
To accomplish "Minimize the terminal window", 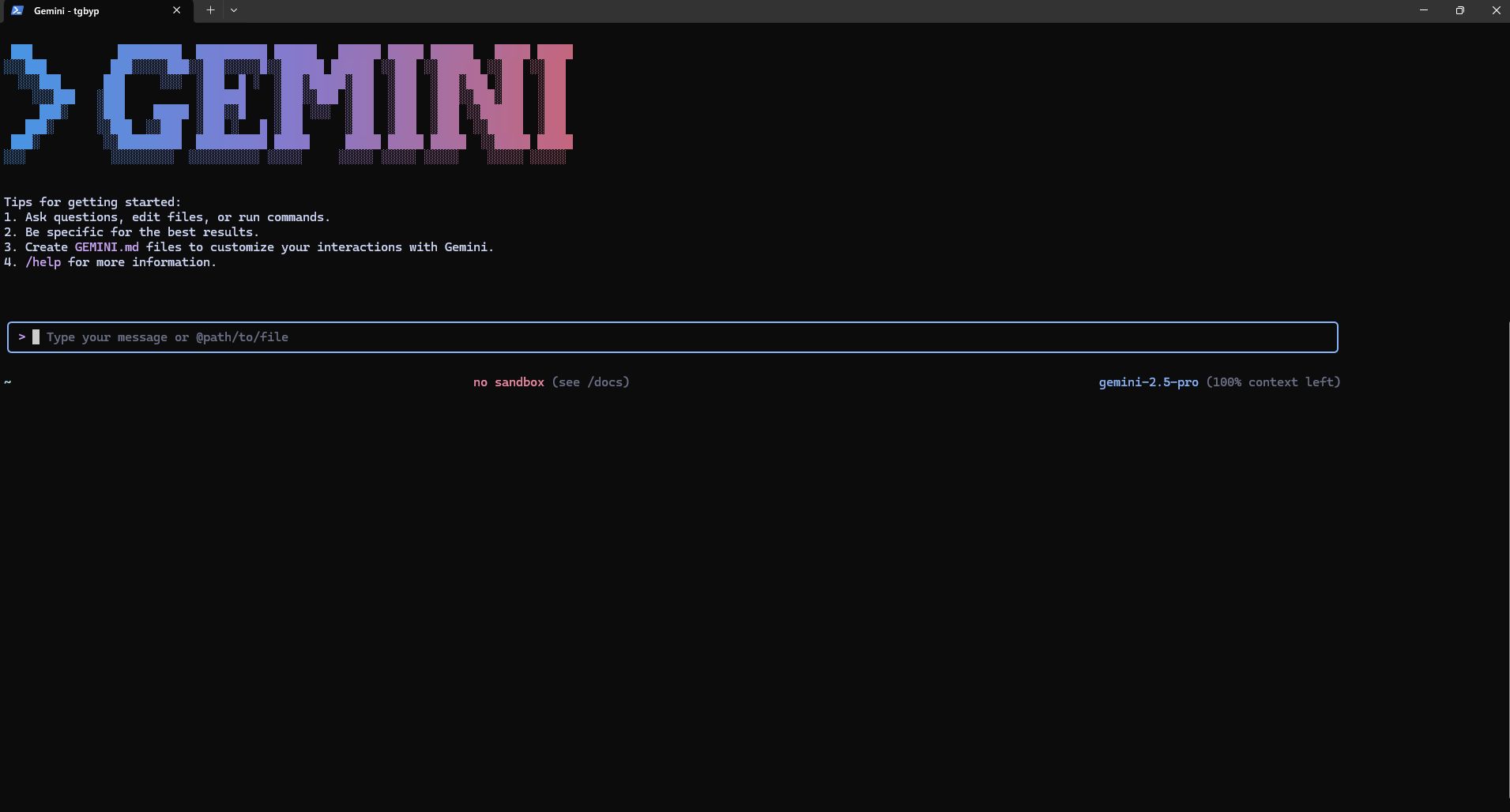I will coord(1424,10).
